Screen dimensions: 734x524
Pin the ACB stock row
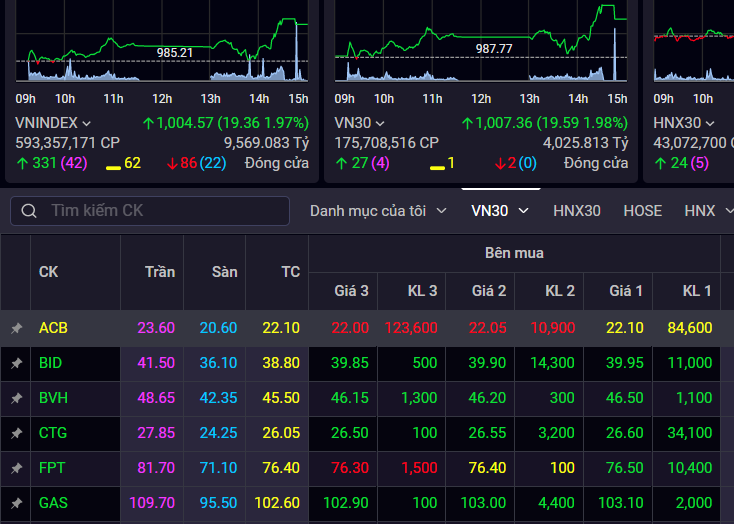[16, 328]
